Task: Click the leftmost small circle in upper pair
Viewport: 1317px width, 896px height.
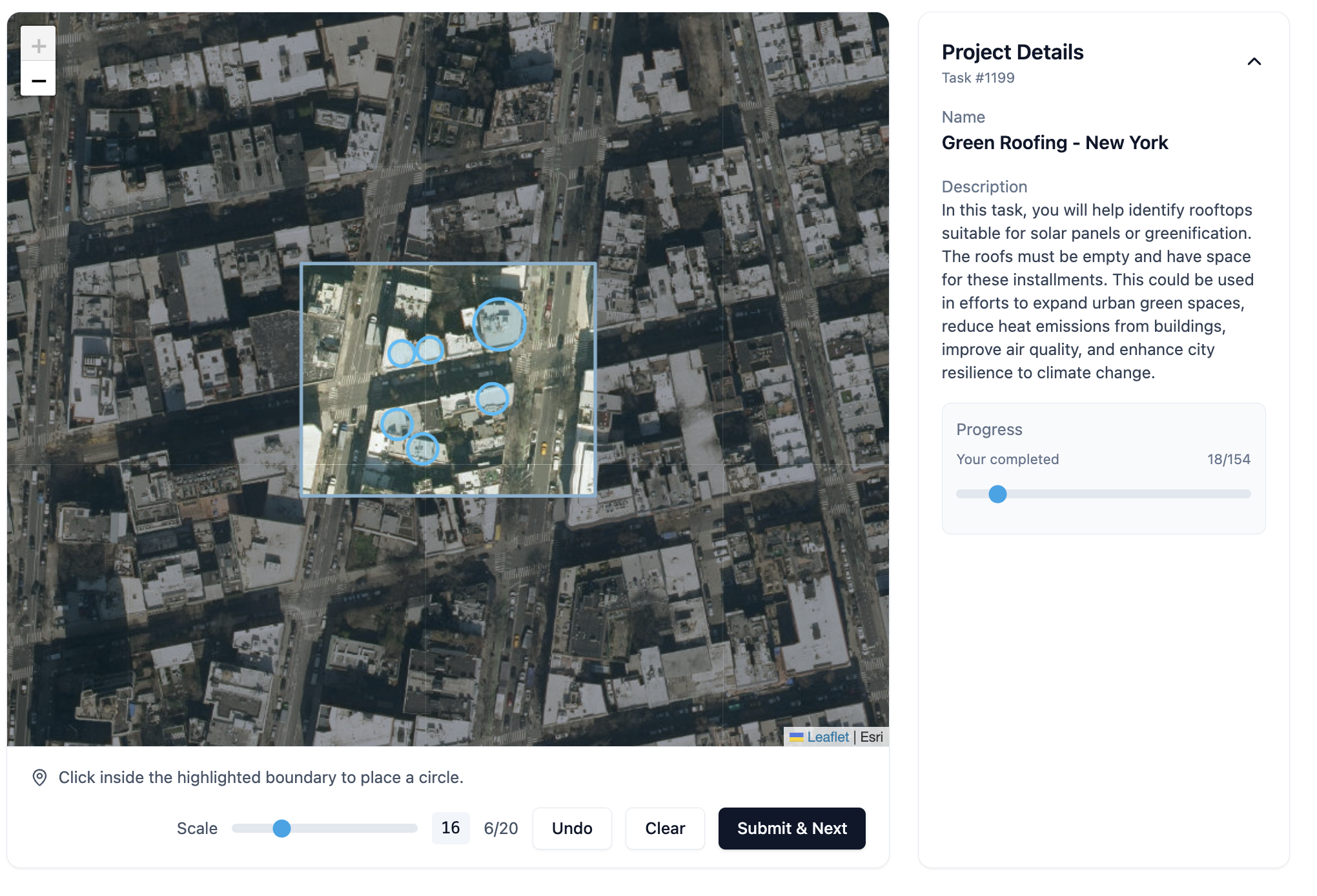Action: [x=401, y=353]
